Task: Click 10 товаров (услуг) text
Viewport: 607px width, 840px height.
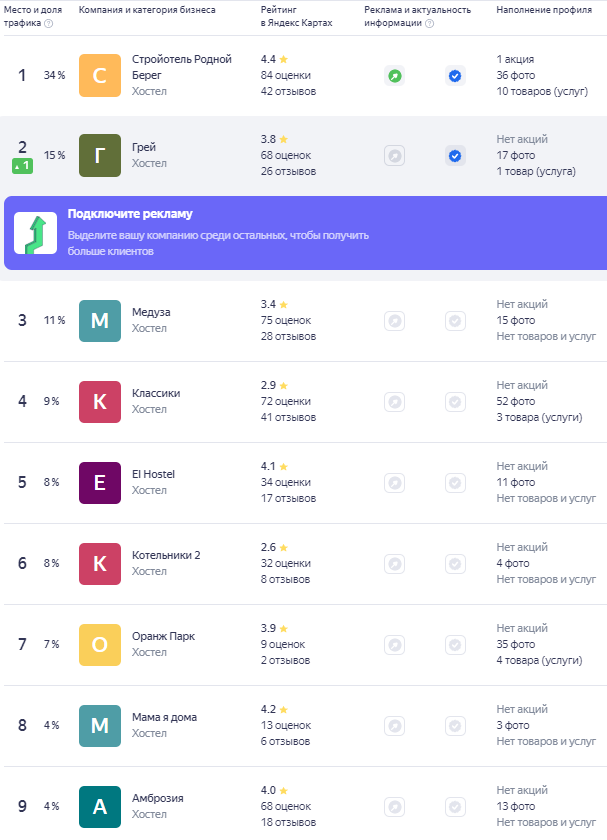Action: coord(542,92)
